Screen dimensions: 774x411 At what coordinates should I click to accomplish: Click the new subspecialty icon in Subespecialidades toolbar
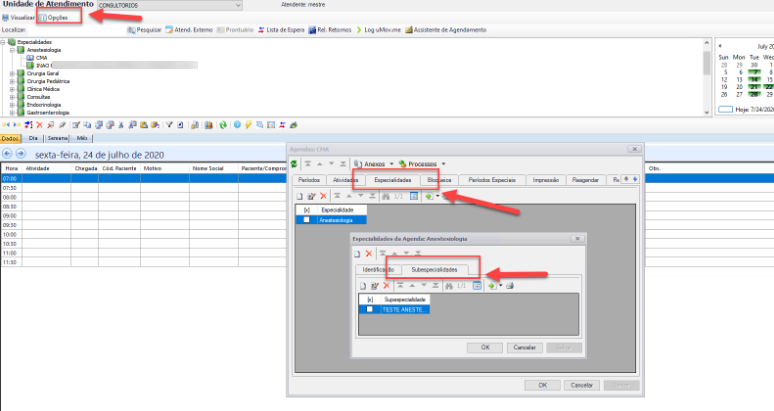(363, 286)
